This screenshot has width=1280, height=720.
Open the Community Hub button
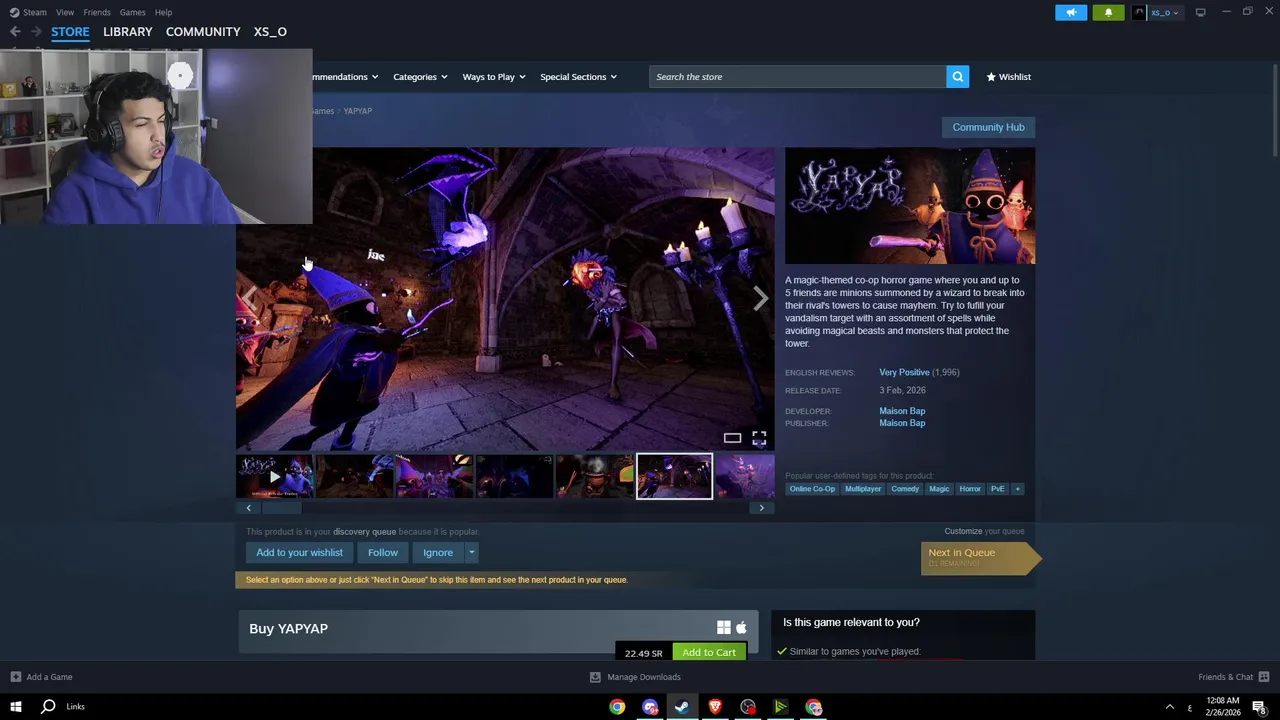coord(988,127)
